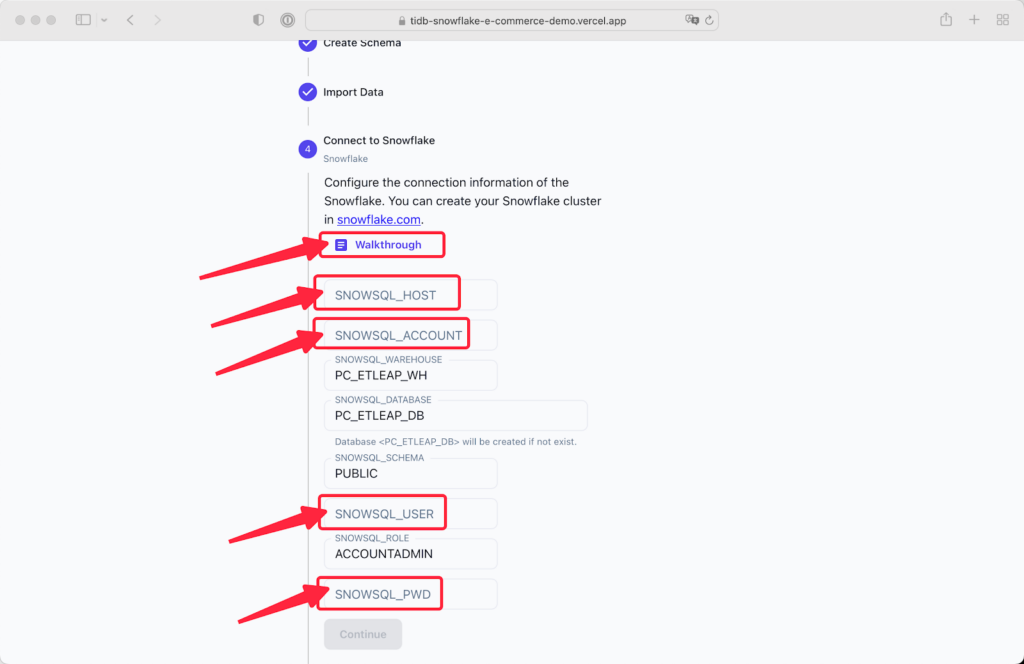Select the SNOWSQL_WAREHOUSE field PC_ETLEAP_WH

pyautogui.click(x=411, y=375)
